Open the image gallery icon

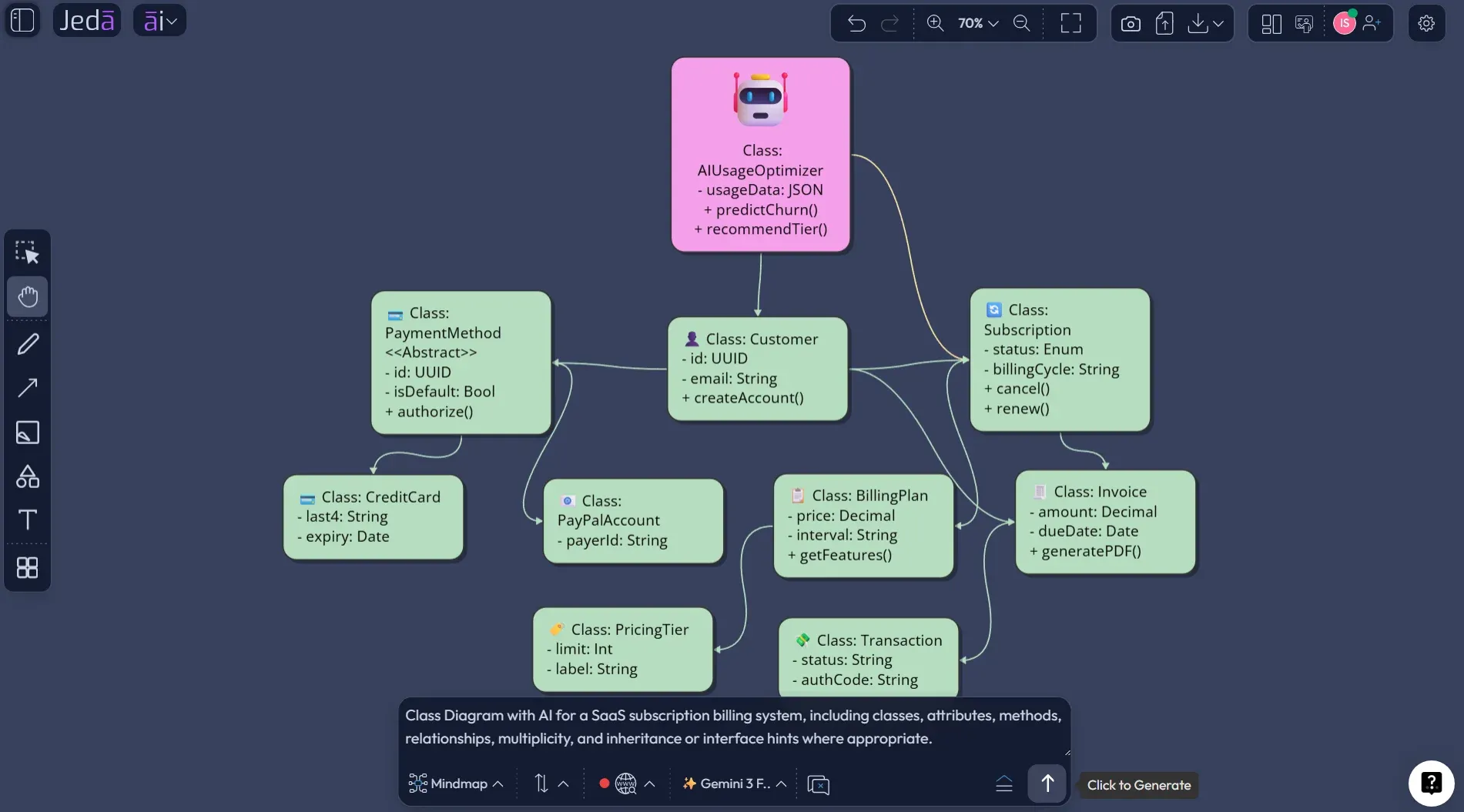[1304, 24]
